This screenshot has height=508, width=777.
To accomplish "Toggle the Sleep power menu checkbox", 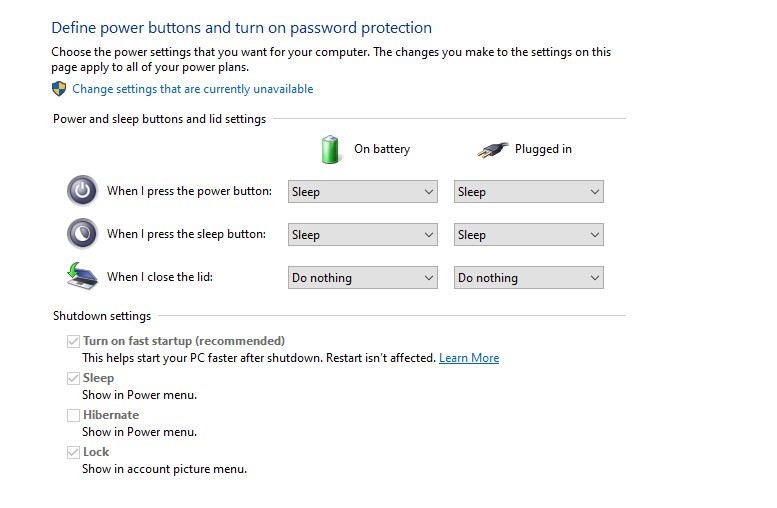I will click(73, 378).
